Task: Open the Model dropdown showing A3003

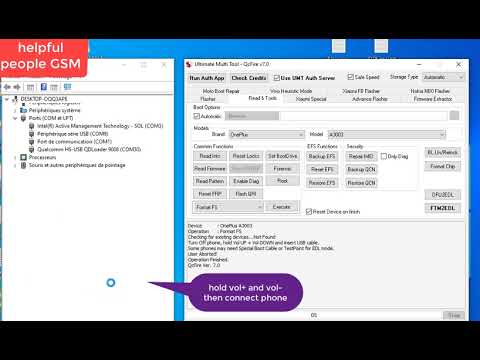Action: (387, 135)
